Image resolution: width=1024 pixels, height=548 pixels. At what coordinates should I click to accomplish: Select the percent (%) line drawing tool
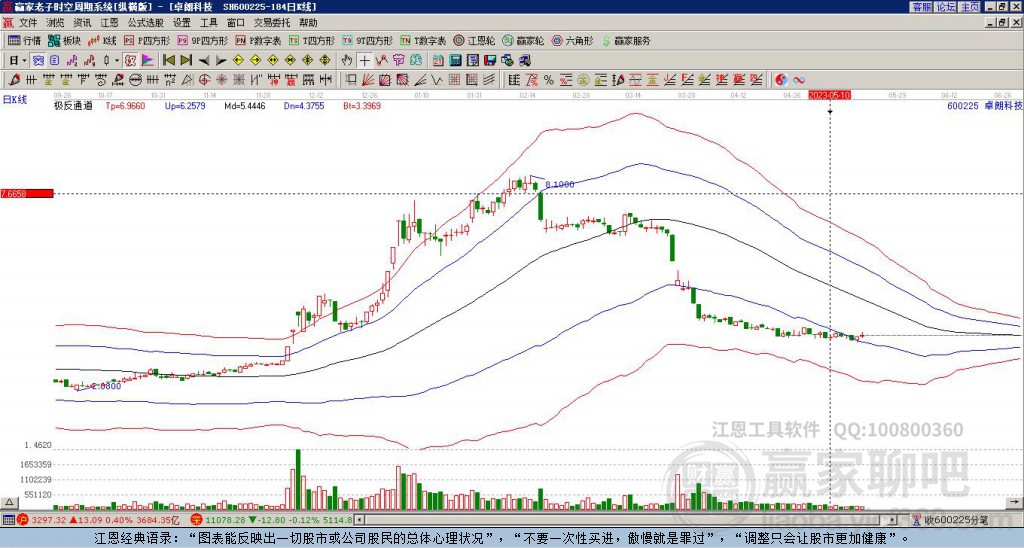[x=548, y=79]
